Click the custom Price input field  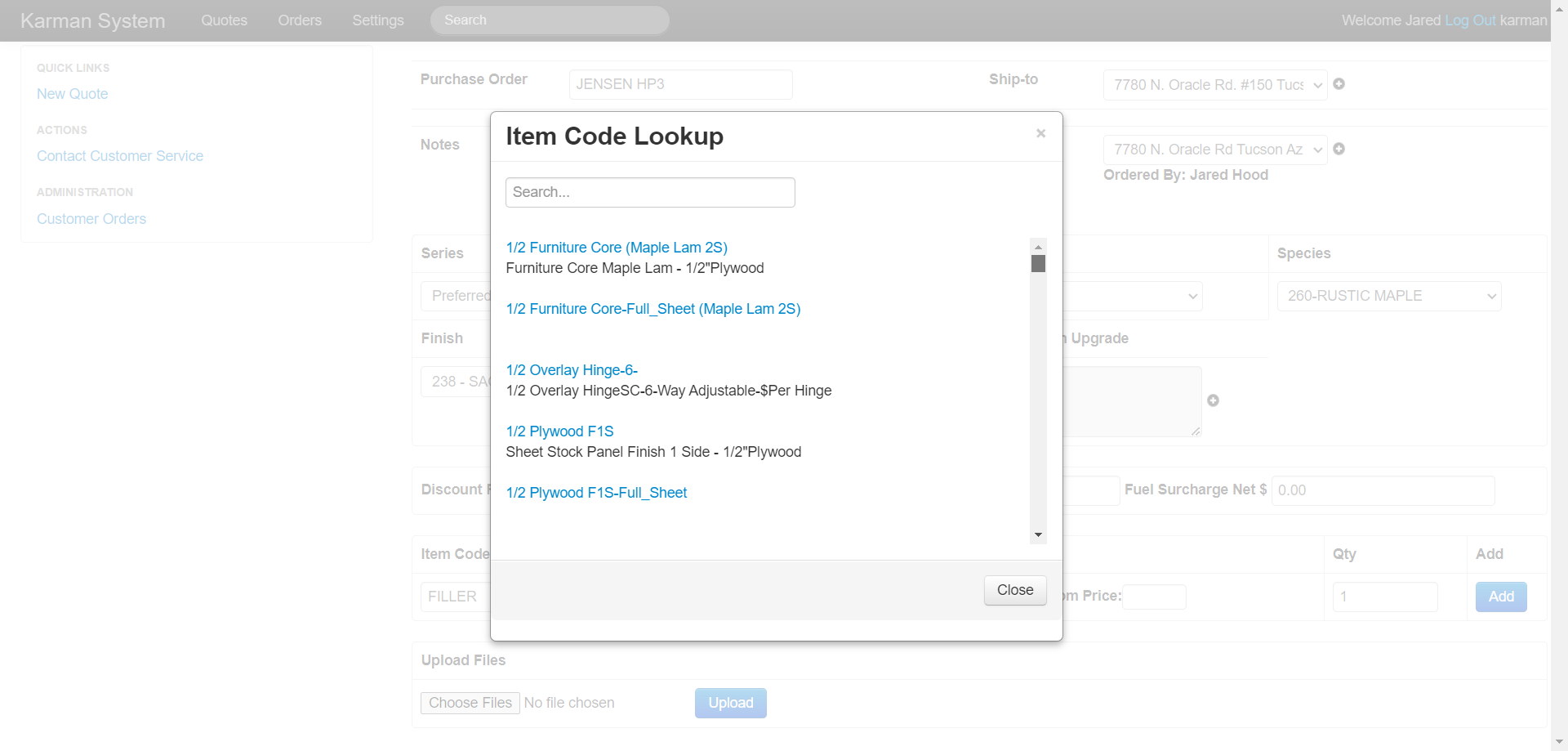click(x=1154, y=597)
